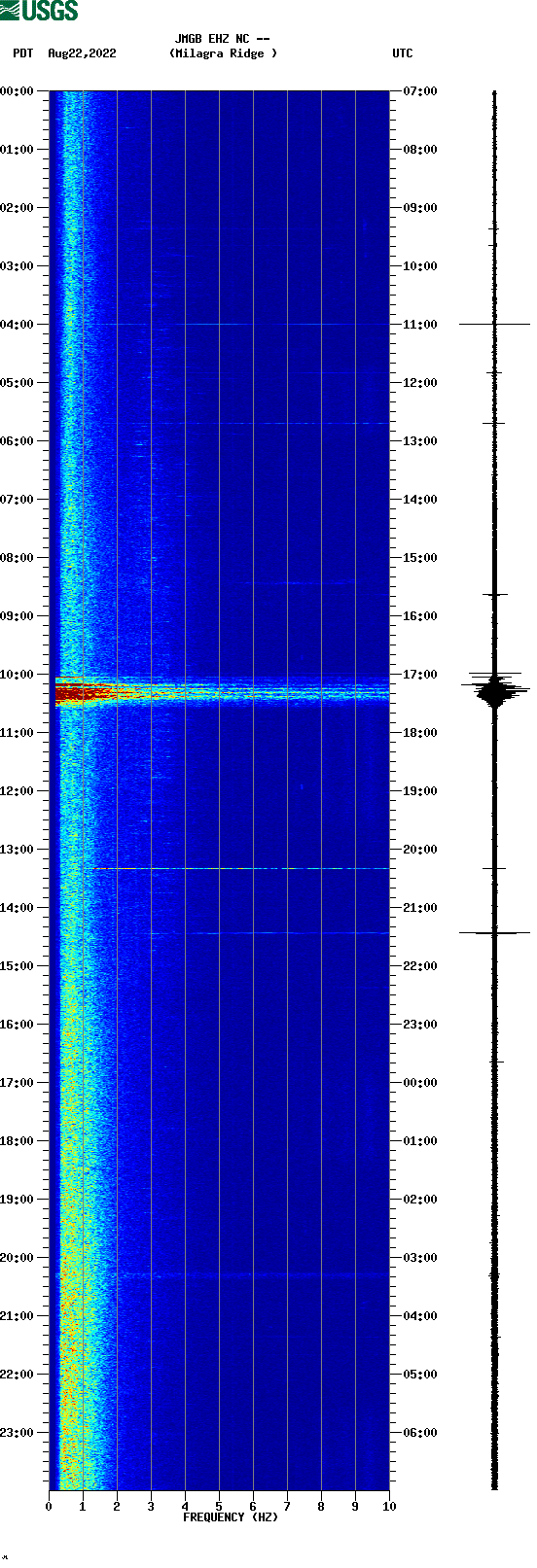Click the 00:00 UTC time label
This screenshot has height=1568, width=537.
[x=420, y=1083]
